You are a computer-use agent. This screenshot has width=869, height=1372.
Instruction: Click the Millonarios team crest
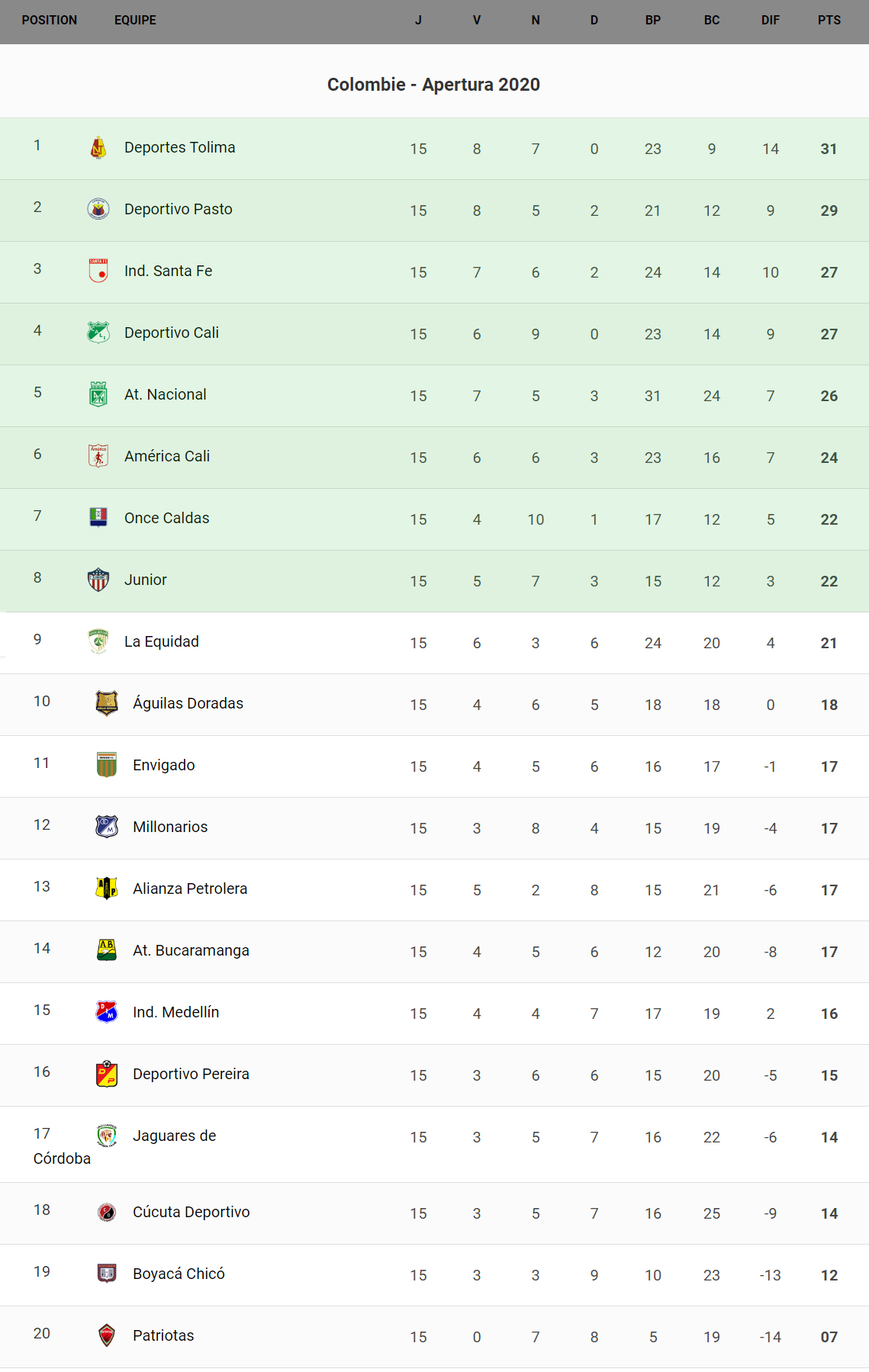[x=107, y=827]
